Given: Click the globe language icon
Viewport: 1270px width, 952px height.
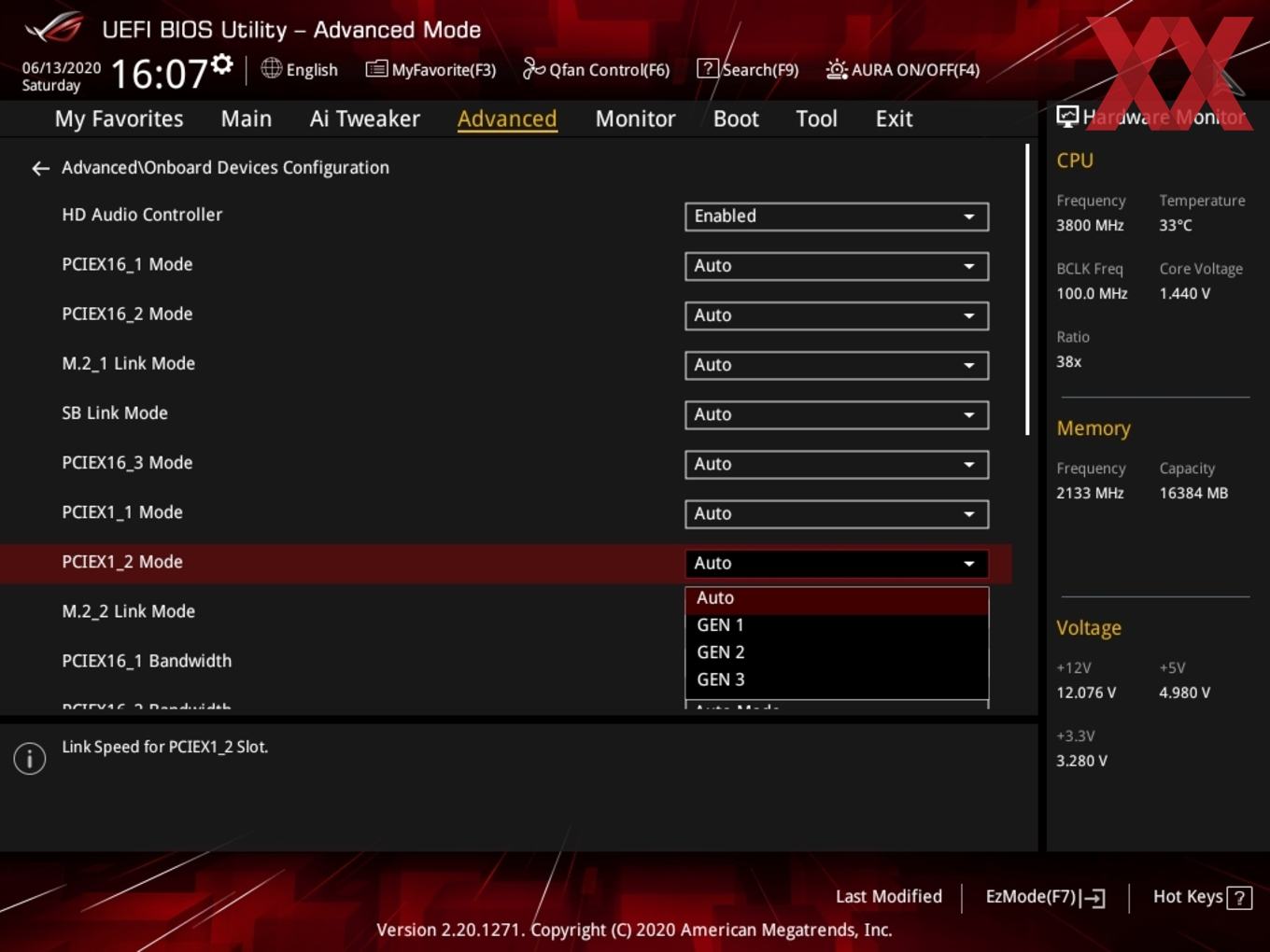Looking at the screenshot, I should pyautogui.click(x=271, y=68).
